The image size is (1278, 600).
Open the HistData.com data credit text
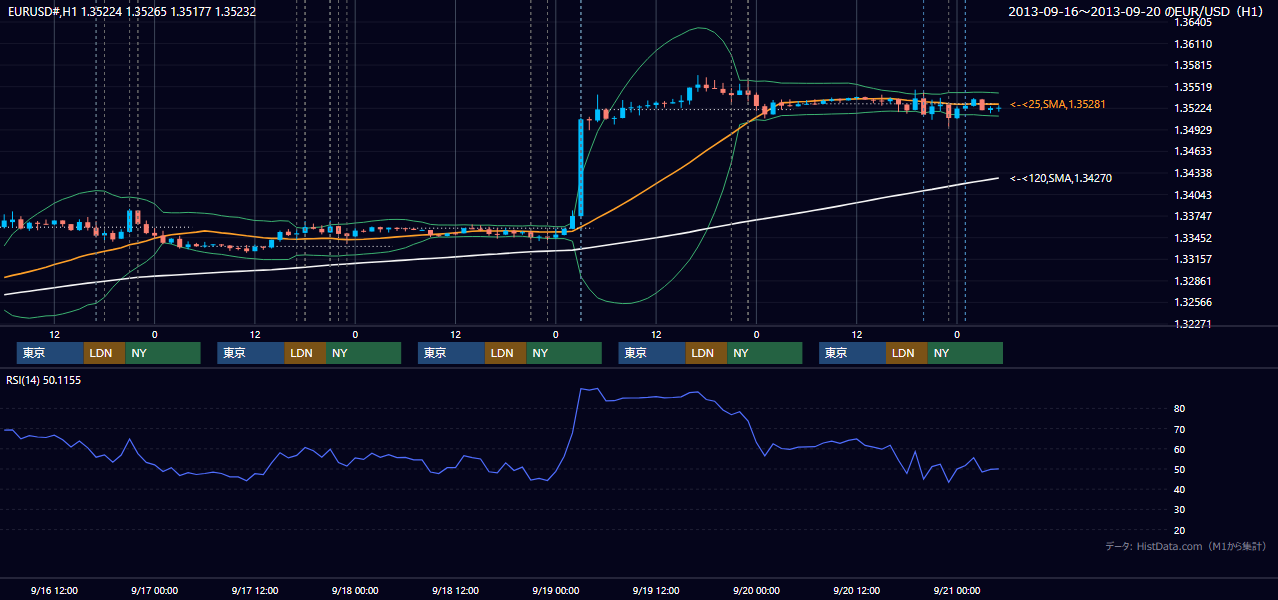tap(1185, 546)
